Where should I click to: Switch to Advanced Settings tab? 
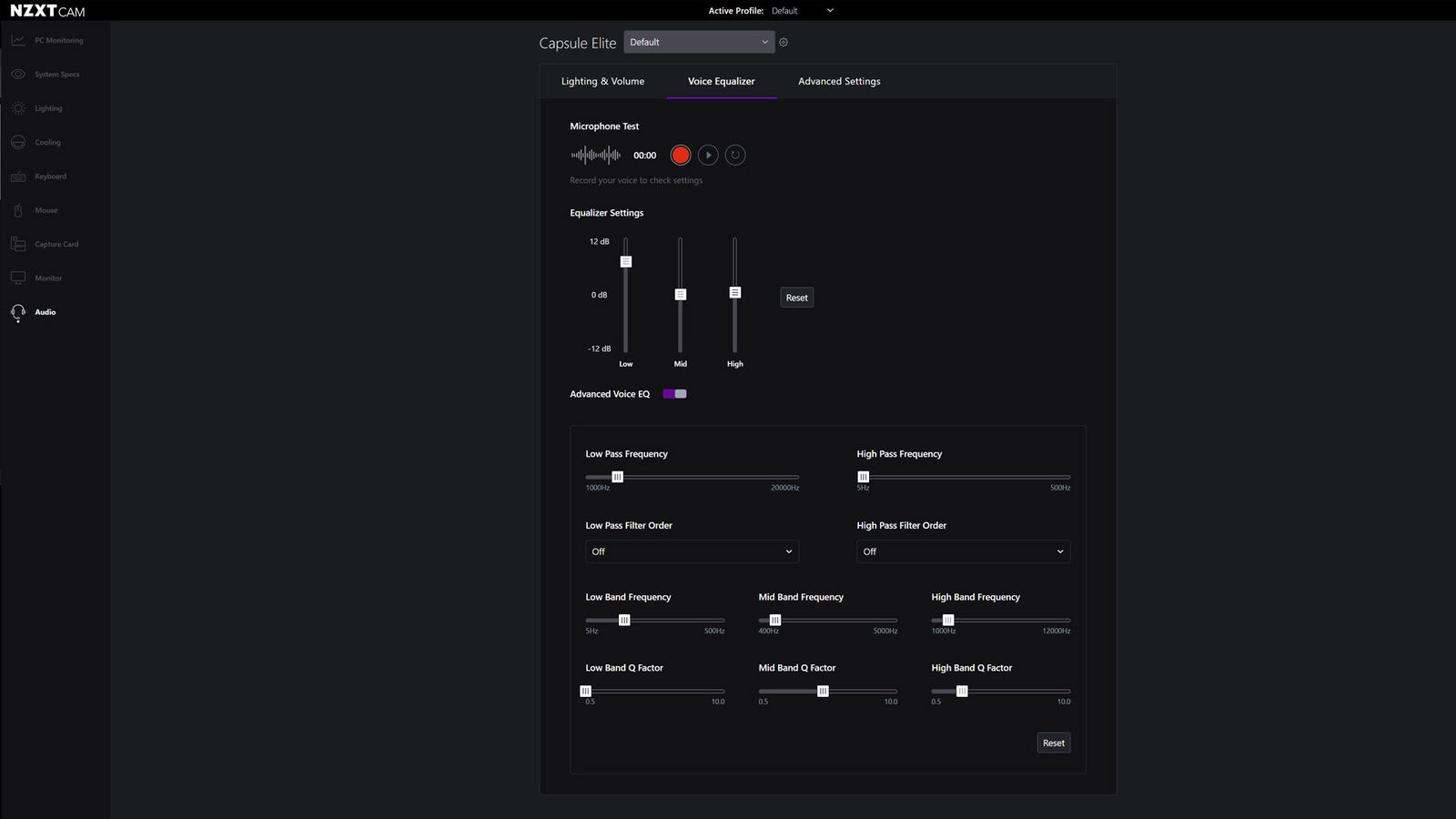pyautogui.click(x=839, y=81)
